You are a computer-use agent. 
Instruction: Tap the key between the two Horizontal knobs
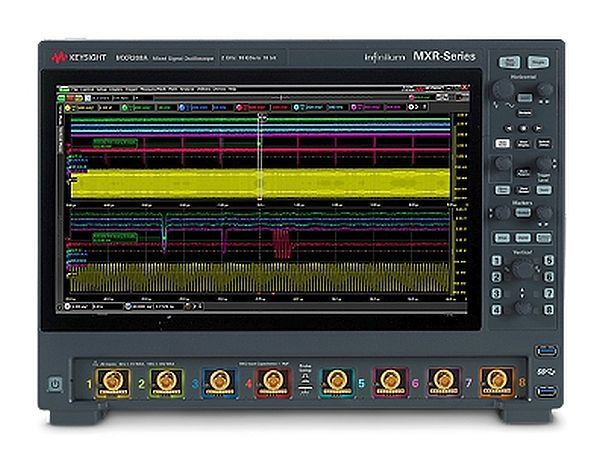pos(525,98)
